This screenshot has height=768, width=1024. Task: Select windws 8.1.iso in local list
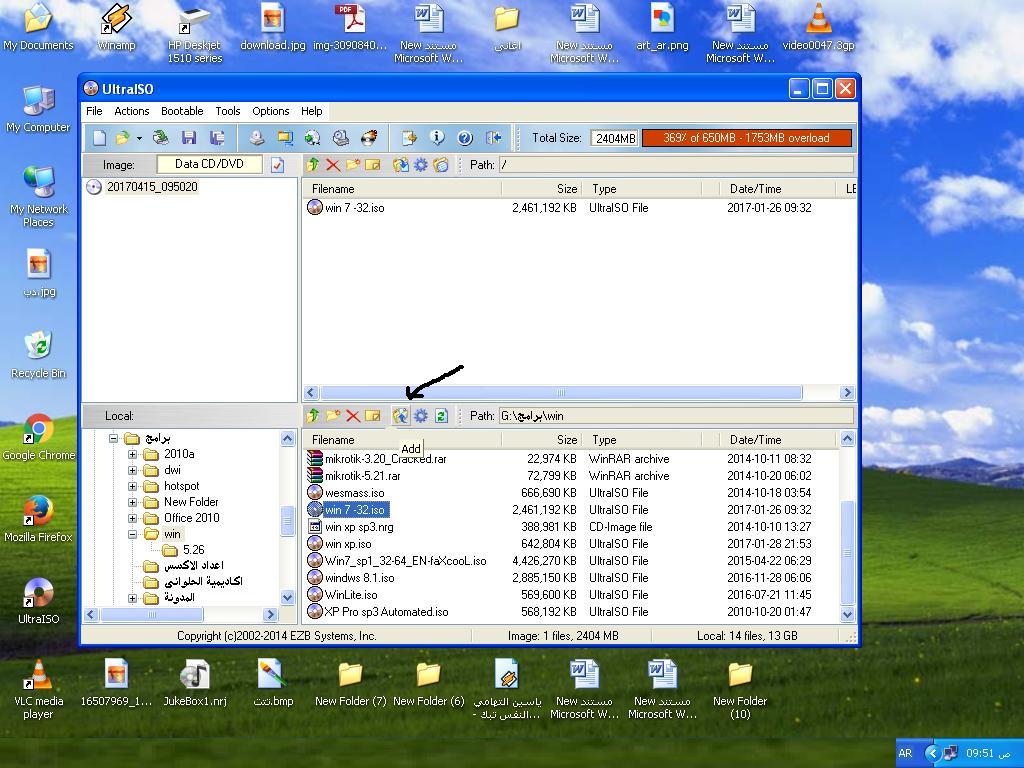(360, 578)
